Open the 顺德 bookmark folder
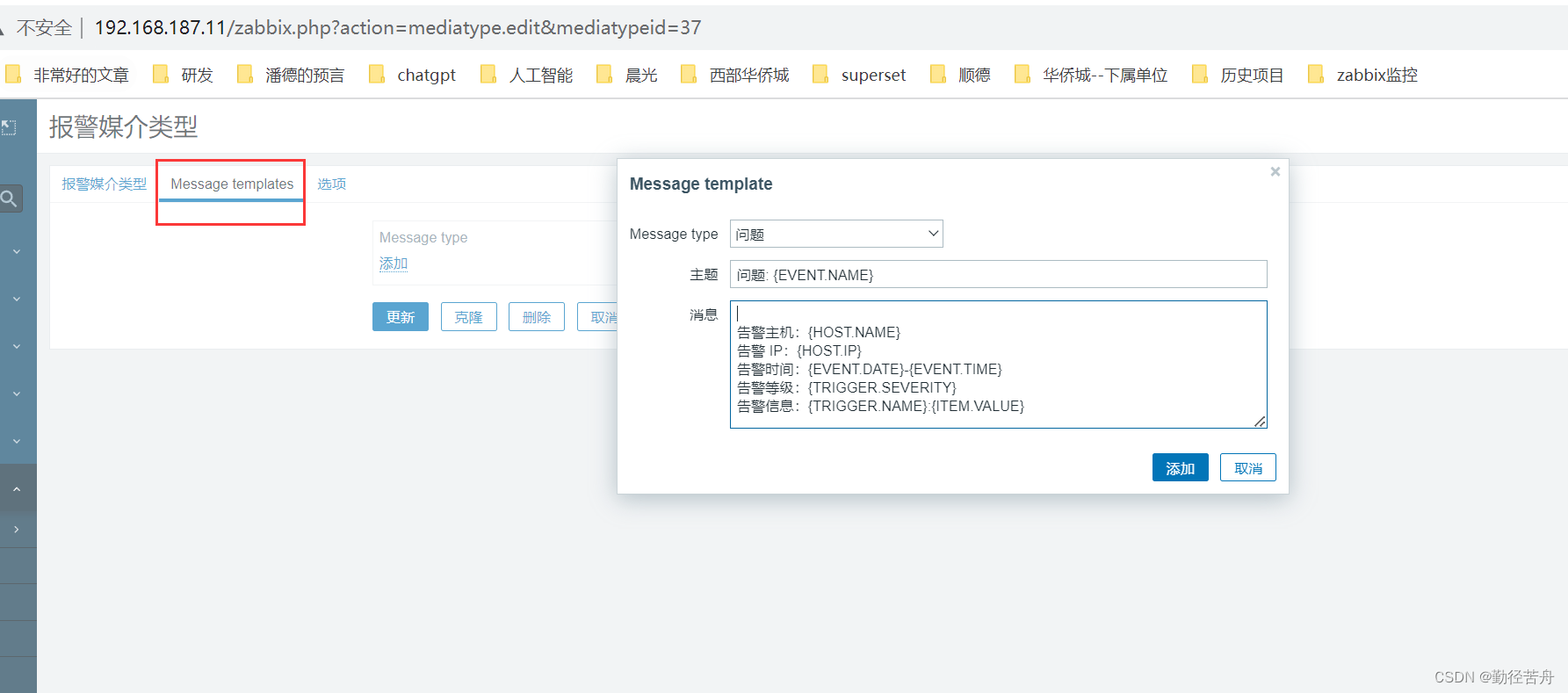This screenshot has width=1568, height=693. pyautogui.click(x=961, y=75)
